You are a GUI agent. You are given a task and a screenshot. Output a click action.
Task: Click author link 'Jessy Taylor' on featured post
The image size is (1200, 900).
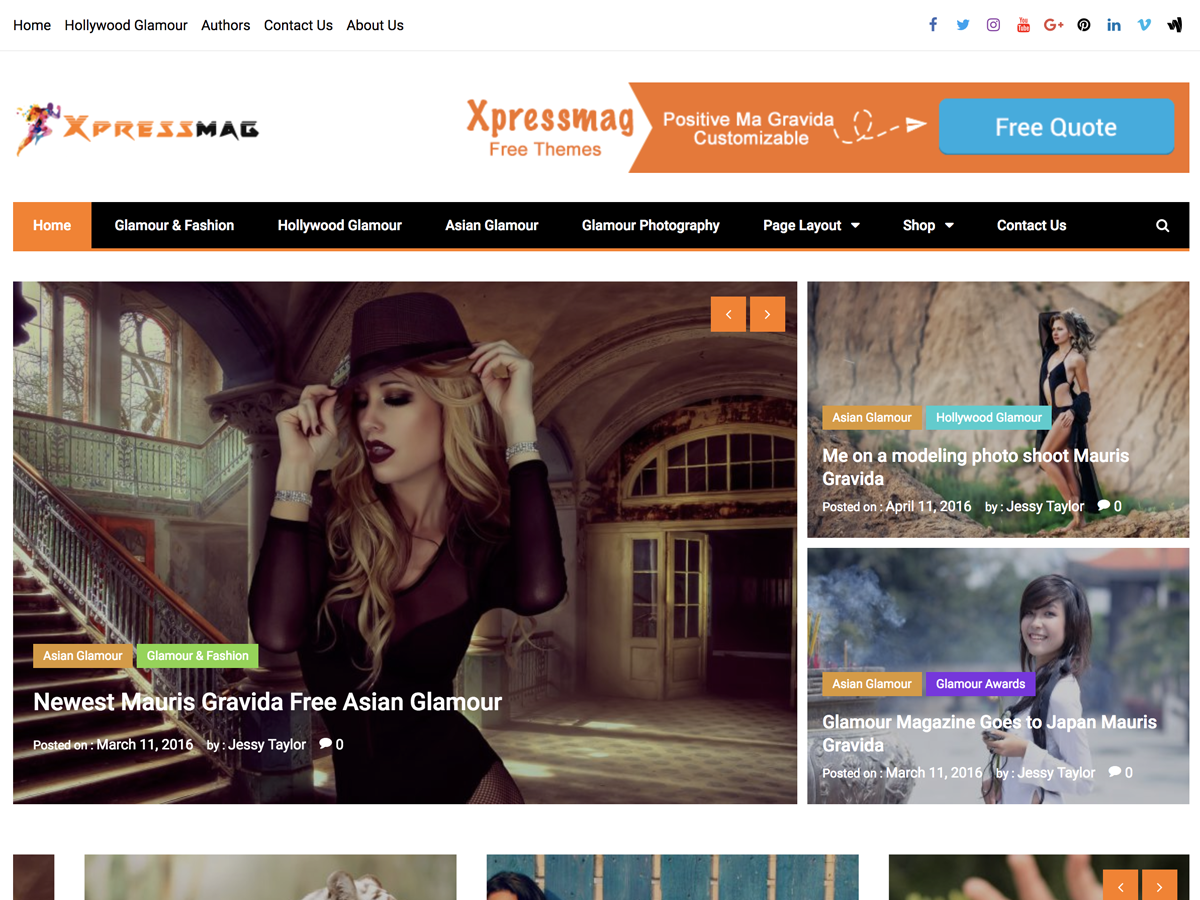click(266, 744)
